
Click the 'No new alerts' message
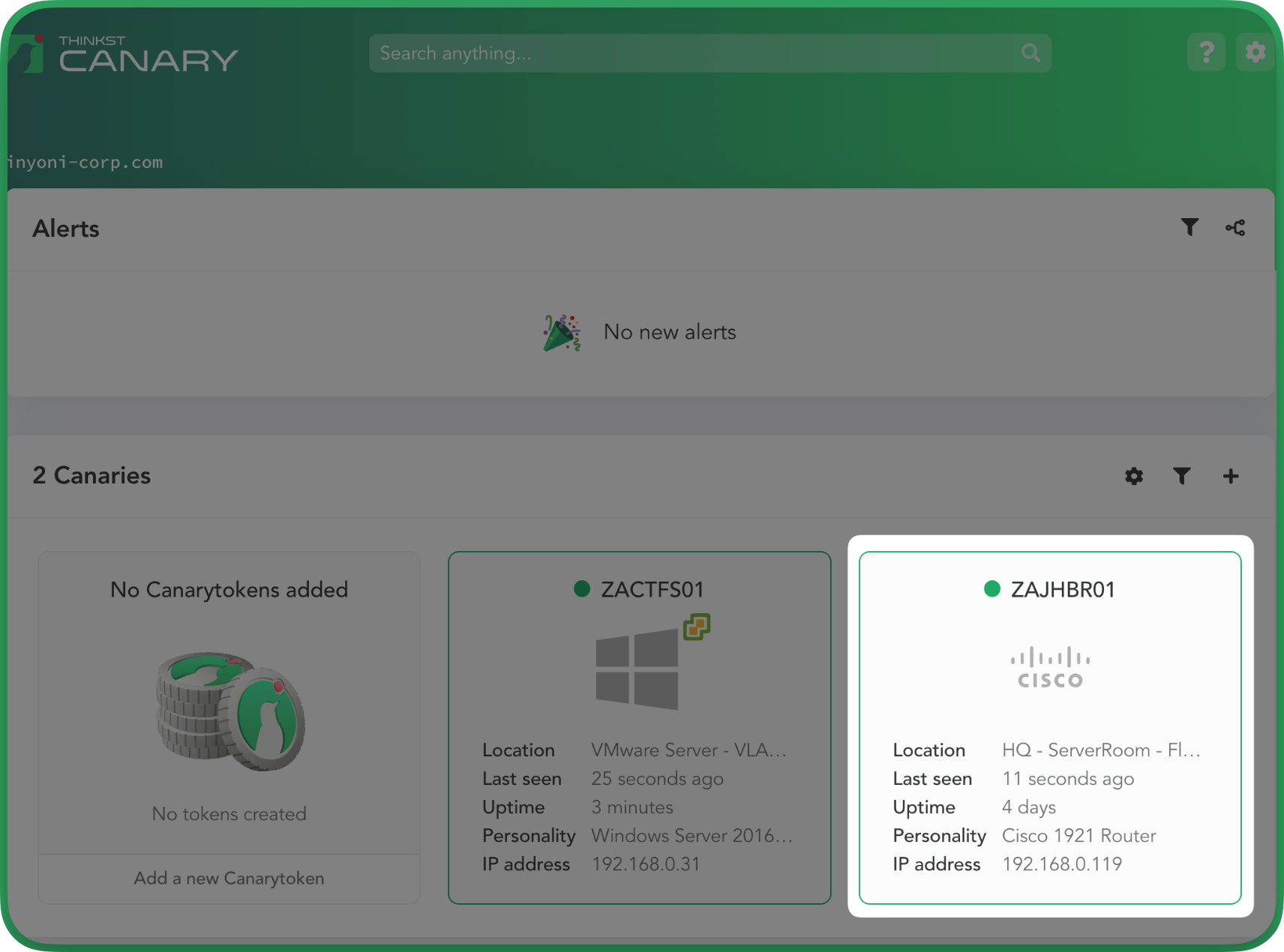pos(670,332)
